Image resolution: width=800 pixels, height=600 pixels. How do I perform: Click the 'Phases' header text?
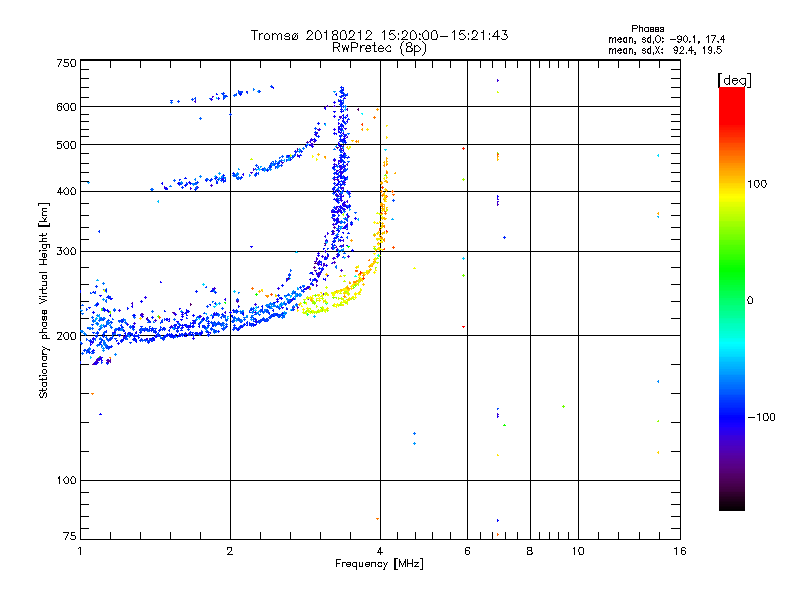(647, 29)
